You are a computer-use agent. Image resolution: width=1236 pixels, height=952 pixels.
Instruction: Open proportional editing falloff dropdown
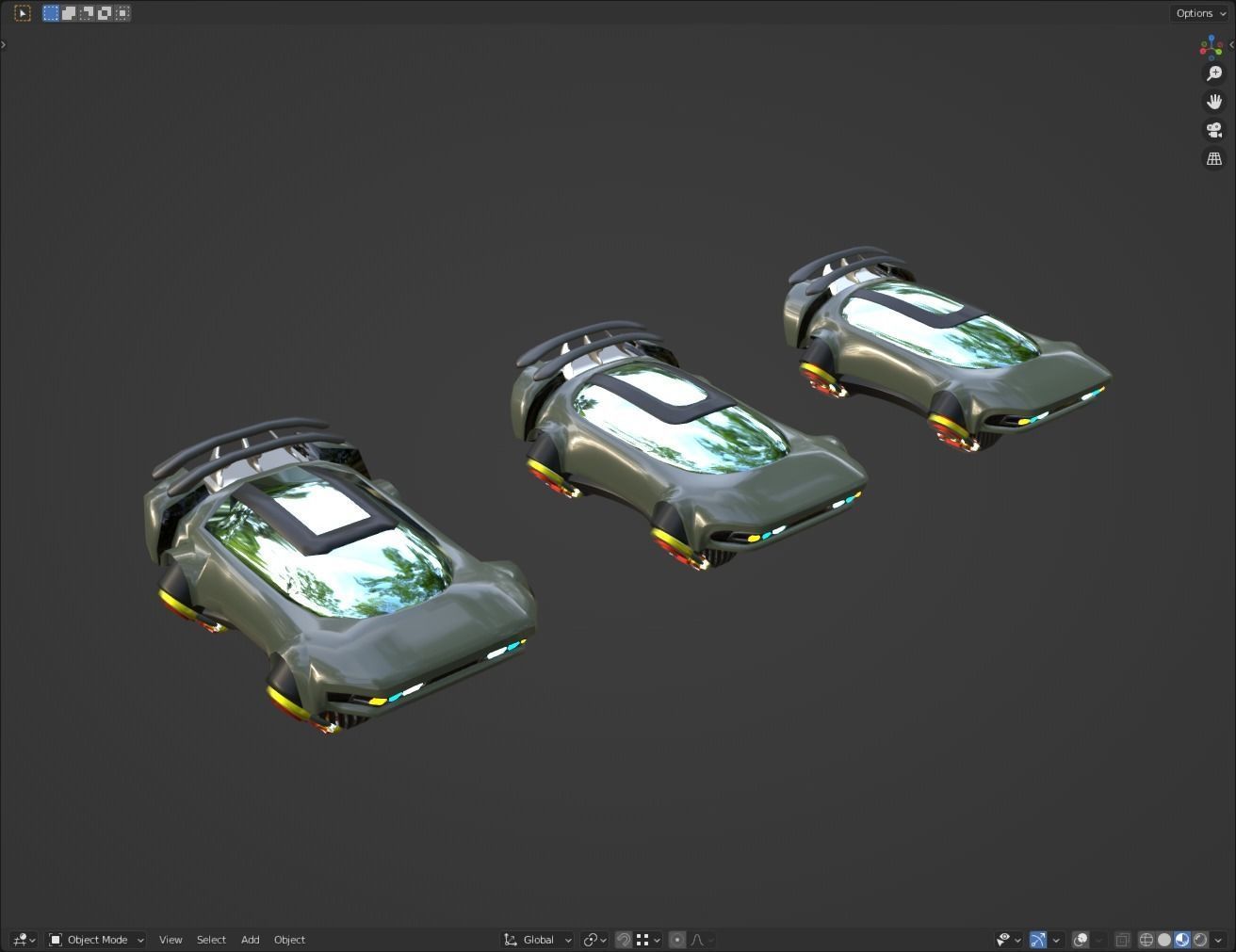pos(702,940)
